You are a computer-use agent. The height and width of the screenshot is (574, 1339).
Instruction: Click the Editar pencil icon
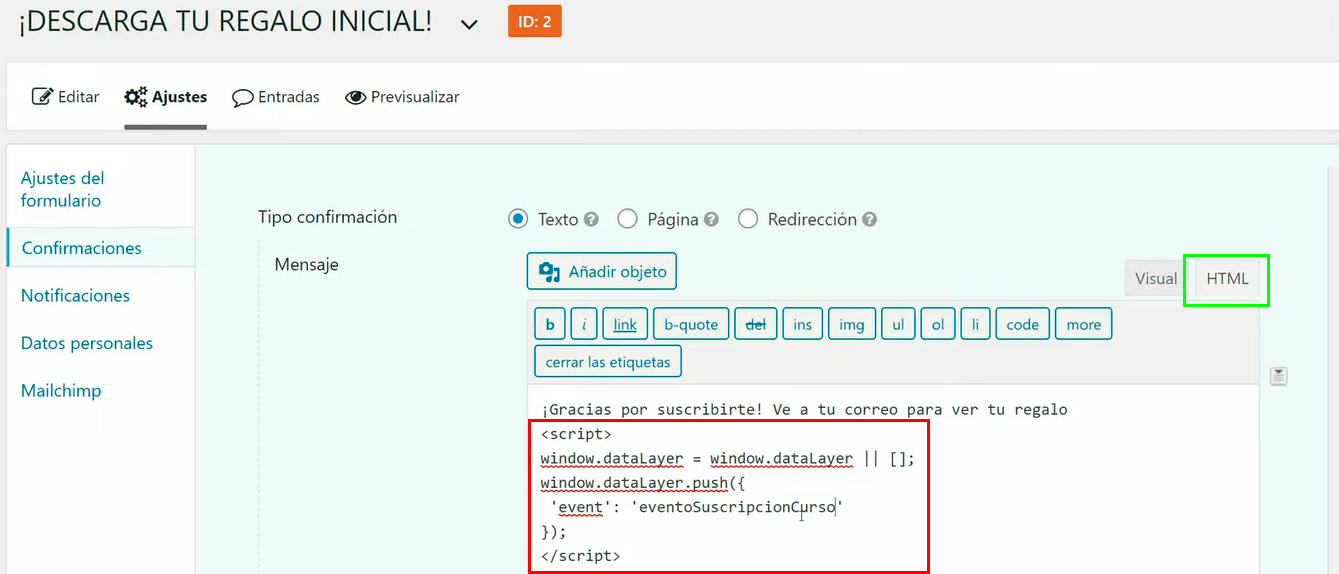point(42,97)
